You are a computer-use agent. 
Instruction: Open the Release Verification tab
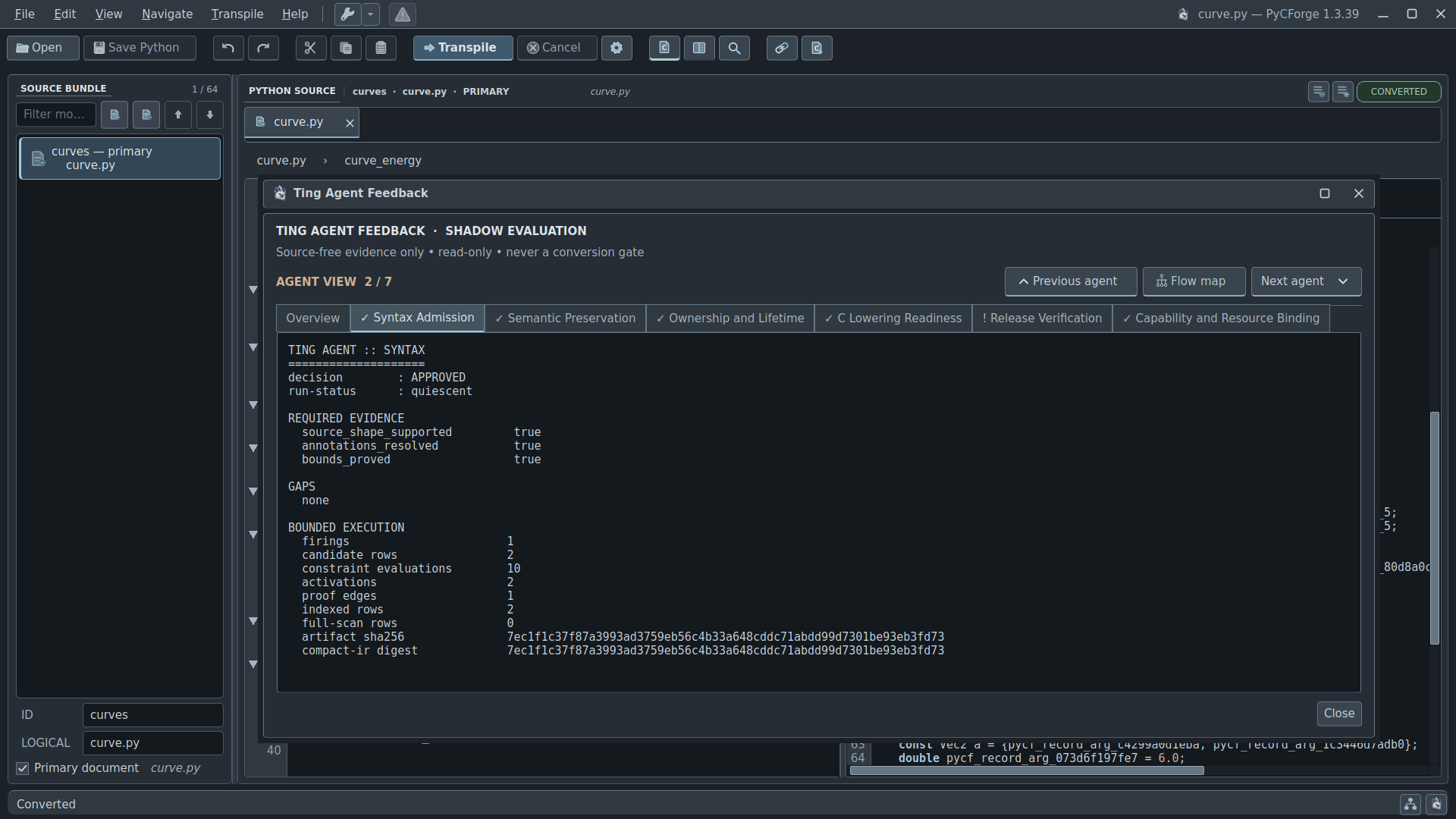click(x=1042, y=318)
